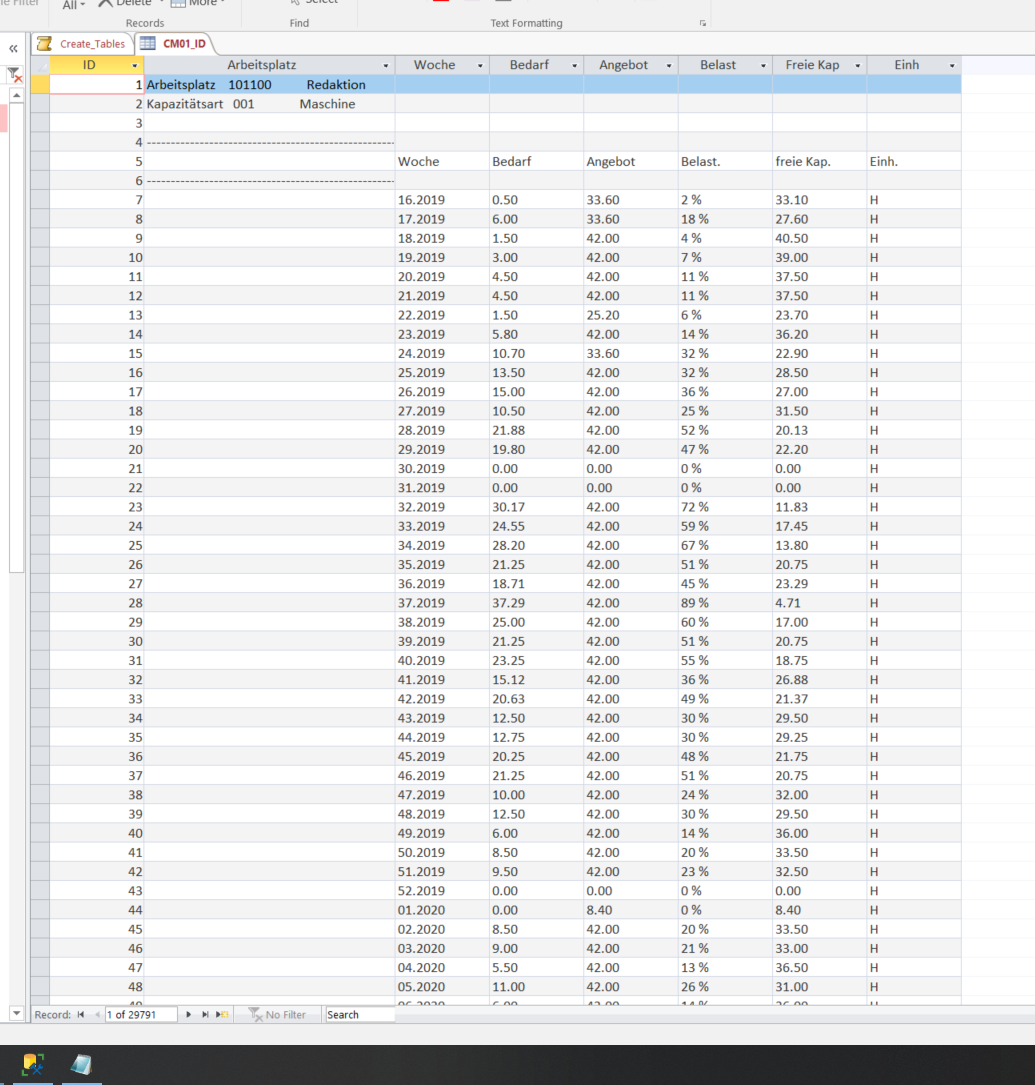Screen dimensions: 1035x1085
Task: Click the ID cell 25
Action: [x=97, y=545]
